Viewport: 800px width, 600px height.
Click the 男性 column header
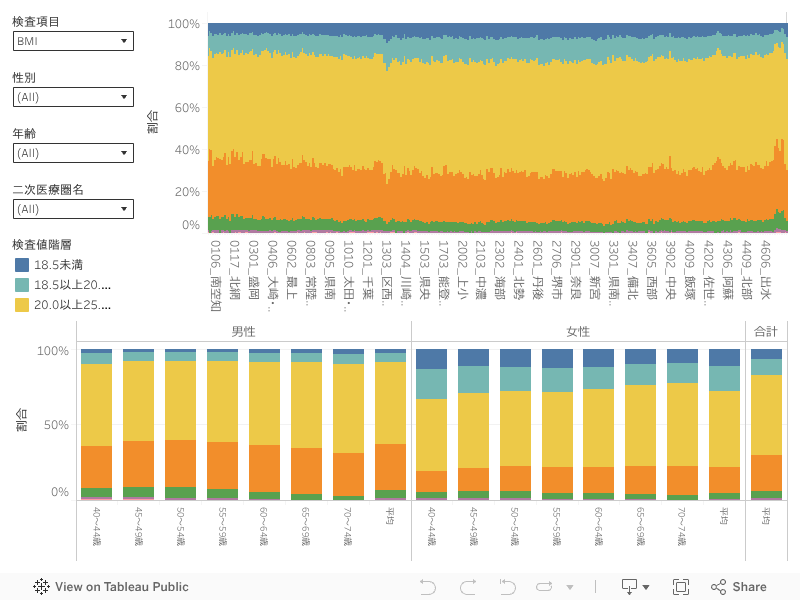pyautogui.click(x=243, y=332)
